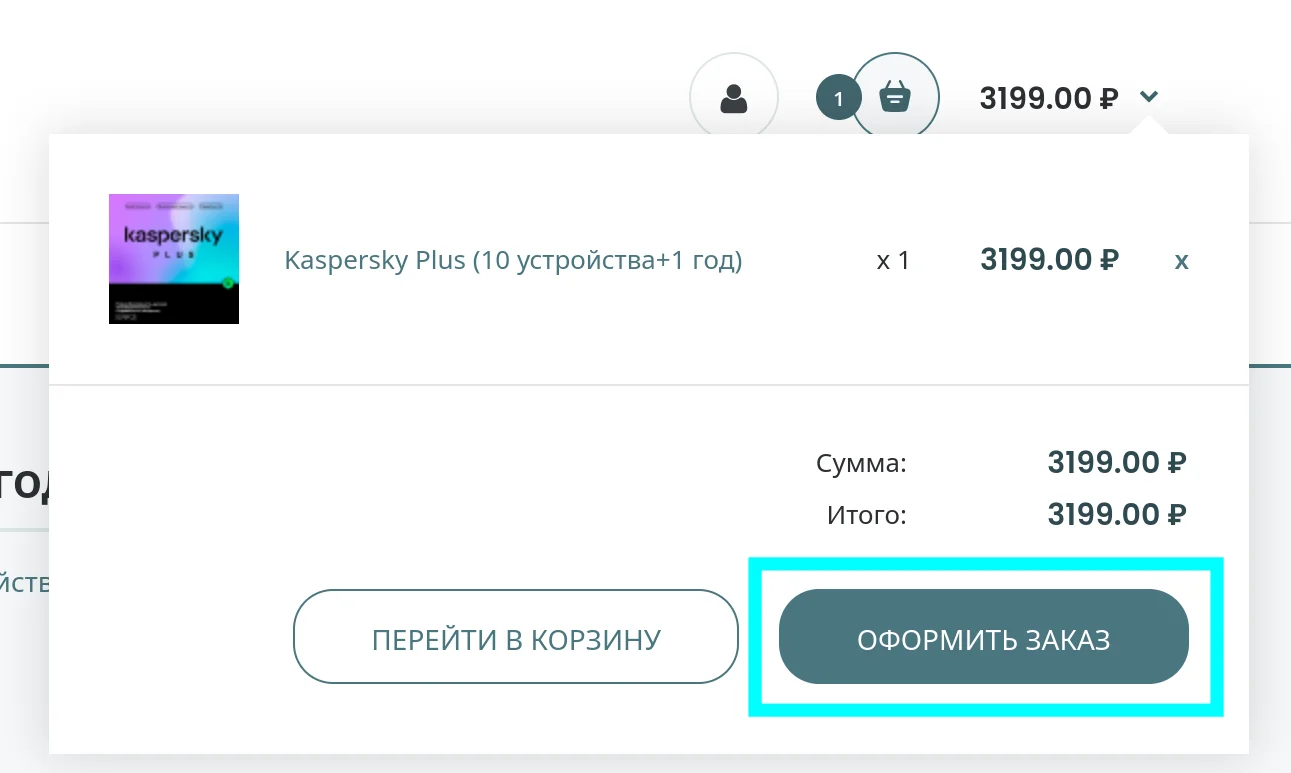The image size is (1291, 773).
Task: Open the Kaspersky Plus product thumbnail
Action: [x=174, y=258]
